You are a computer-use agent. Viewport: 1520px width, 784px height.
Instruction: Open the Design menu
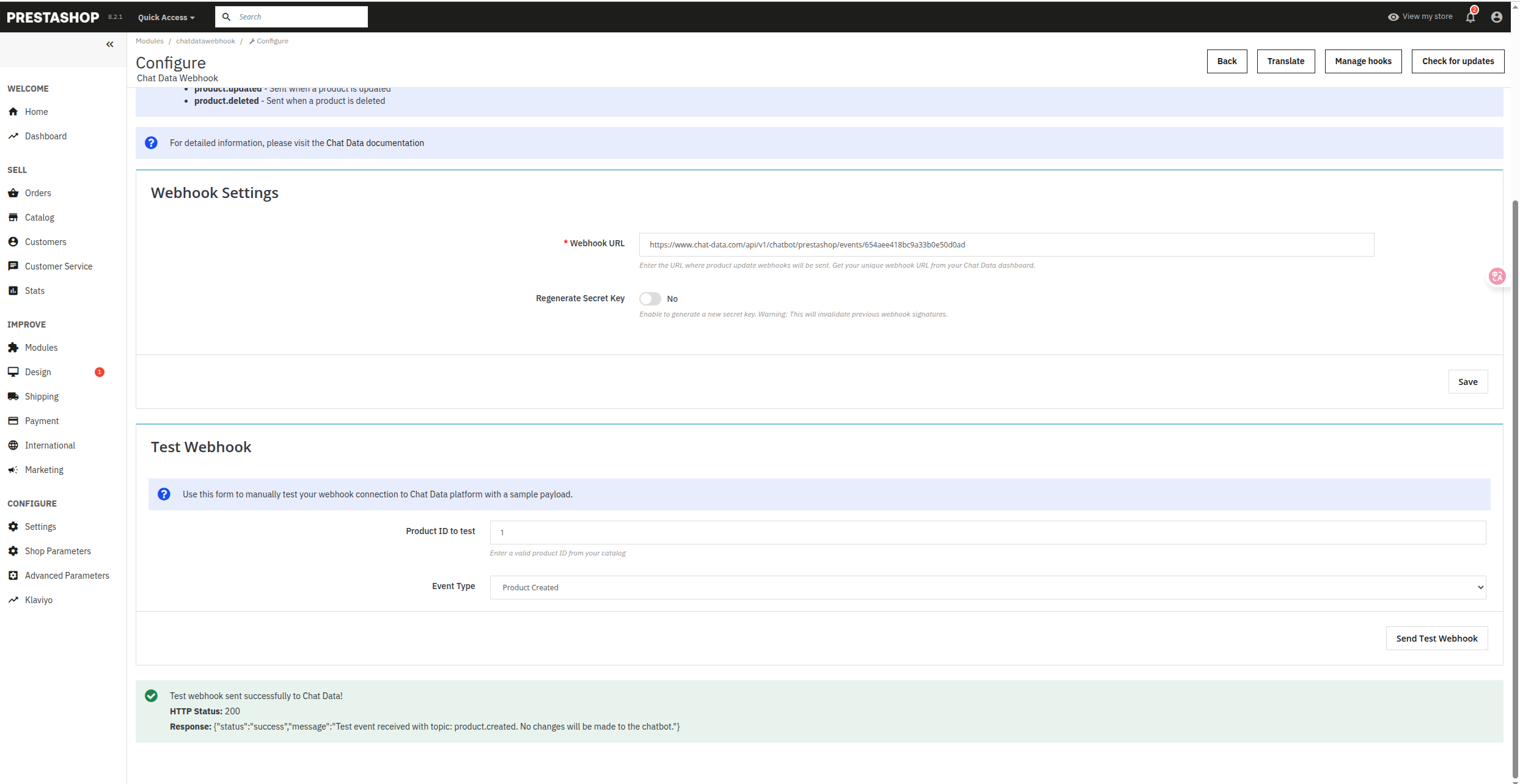pyautogui.click(x=38, y=372)
